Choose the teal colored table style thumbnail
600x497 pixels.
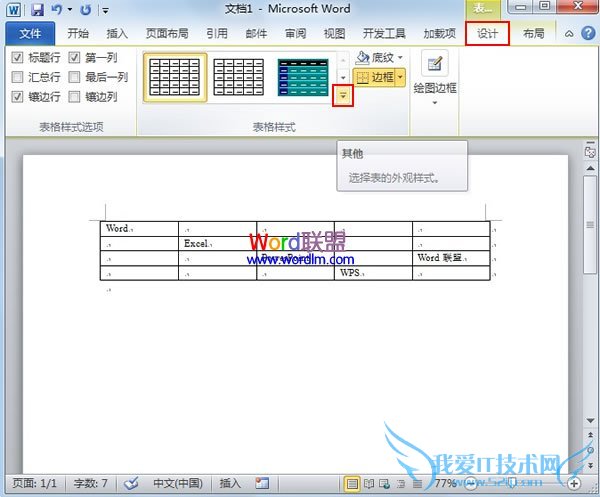[303, 77]
